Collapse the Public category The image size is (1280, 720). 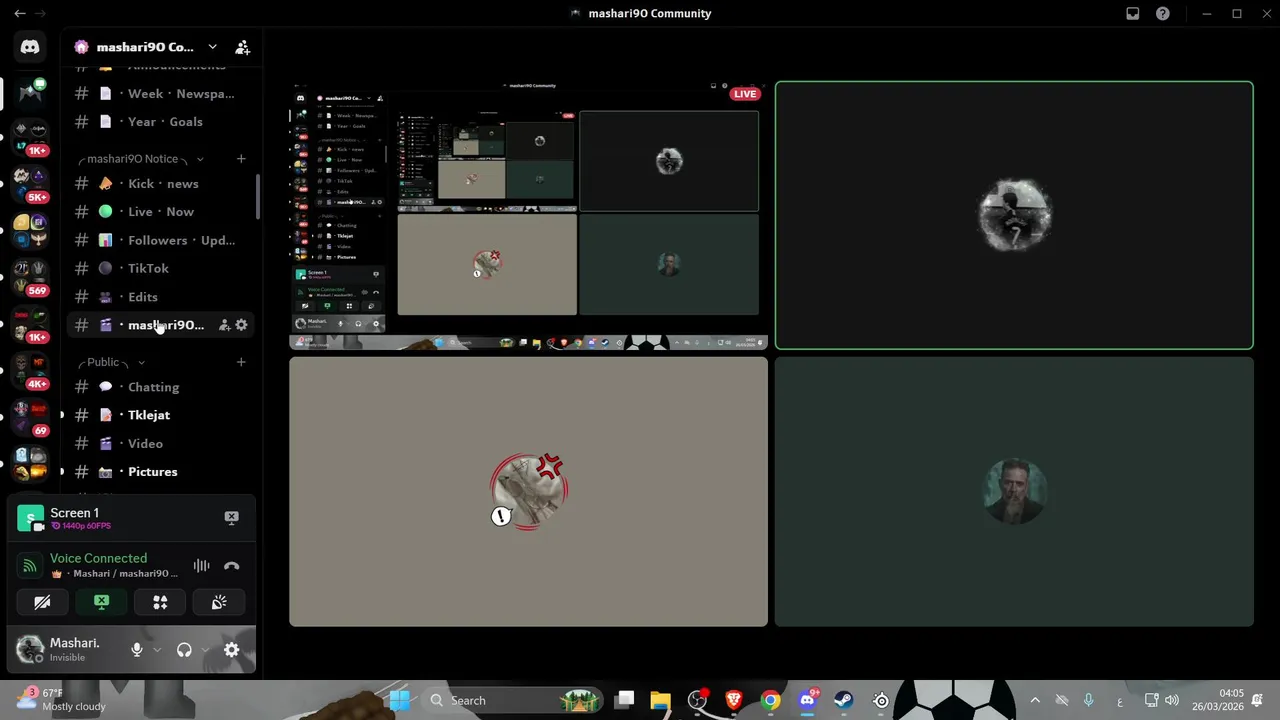pyautogui.click(x=112, y=362)
